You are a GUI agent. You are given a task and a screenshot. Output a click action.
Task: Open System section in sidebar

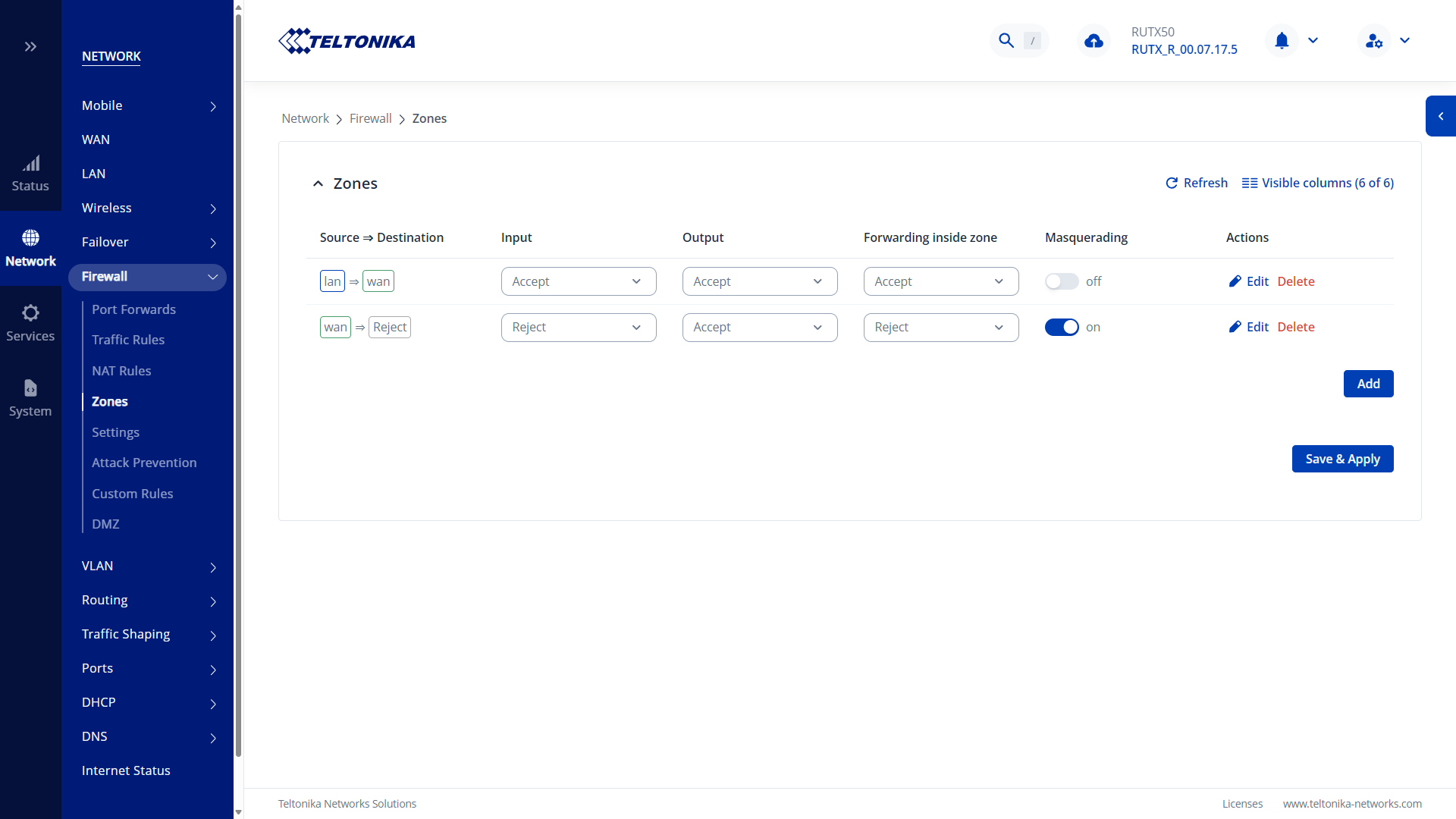[x=30, y=399]
